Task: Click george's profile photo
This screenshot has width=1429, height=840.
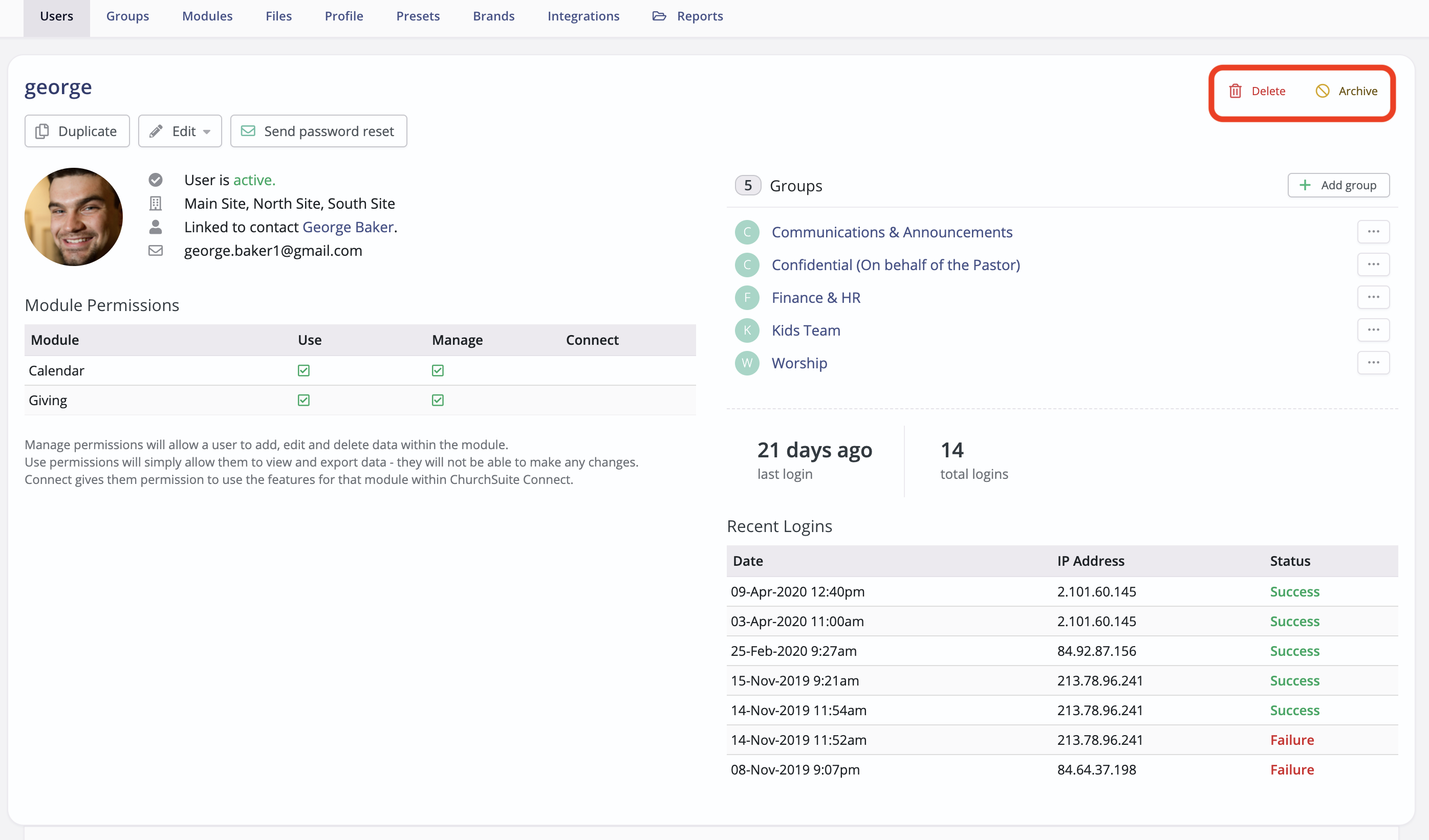Action: (74, 216)
